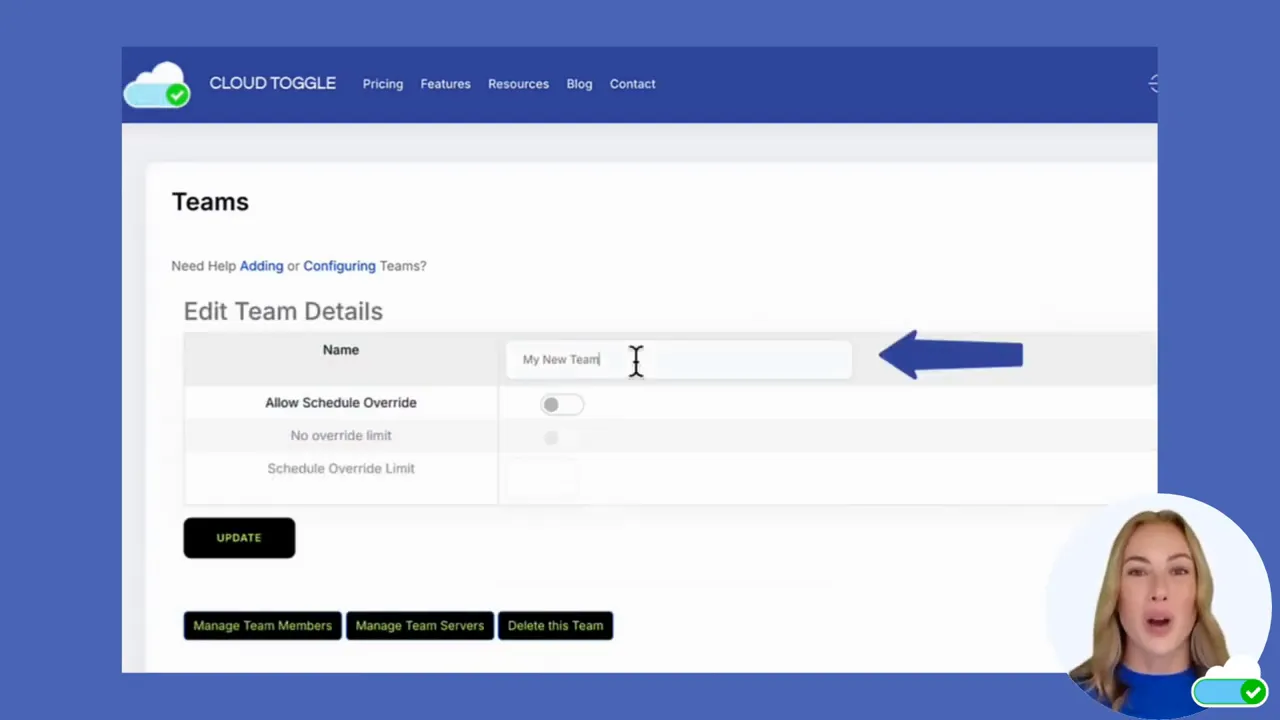Open Manage Team Servers
This screenshot has width=1280, height=720.
pyautogui.click(x=419, y=625)
